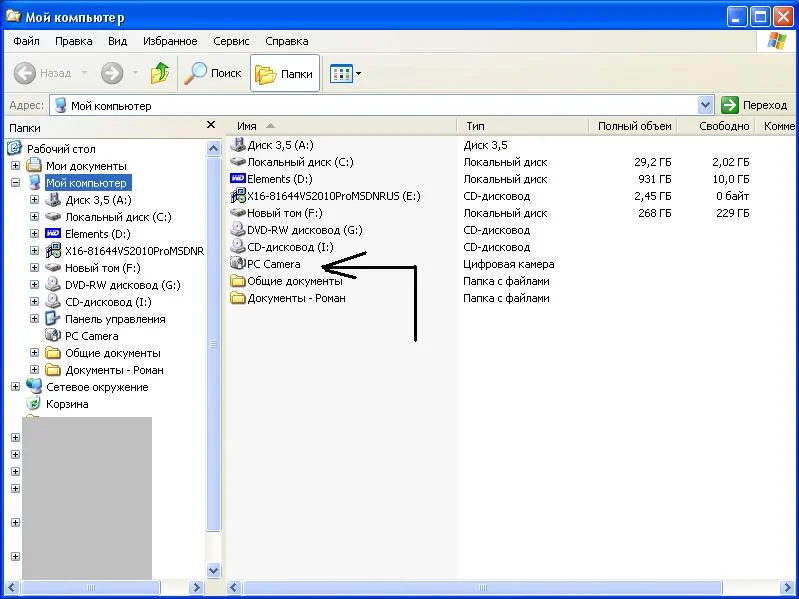Select the WD Elements (D:) icon in list
The height and width of the screenshot is (599, 799).
(x=237, y=179)
